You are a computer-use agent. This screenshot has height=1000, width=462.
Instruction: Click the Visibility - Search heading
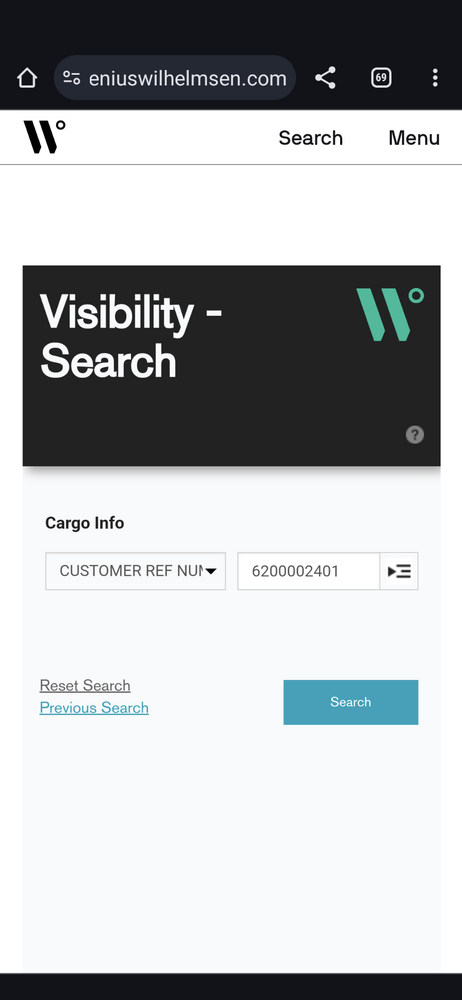coord(131,336)
